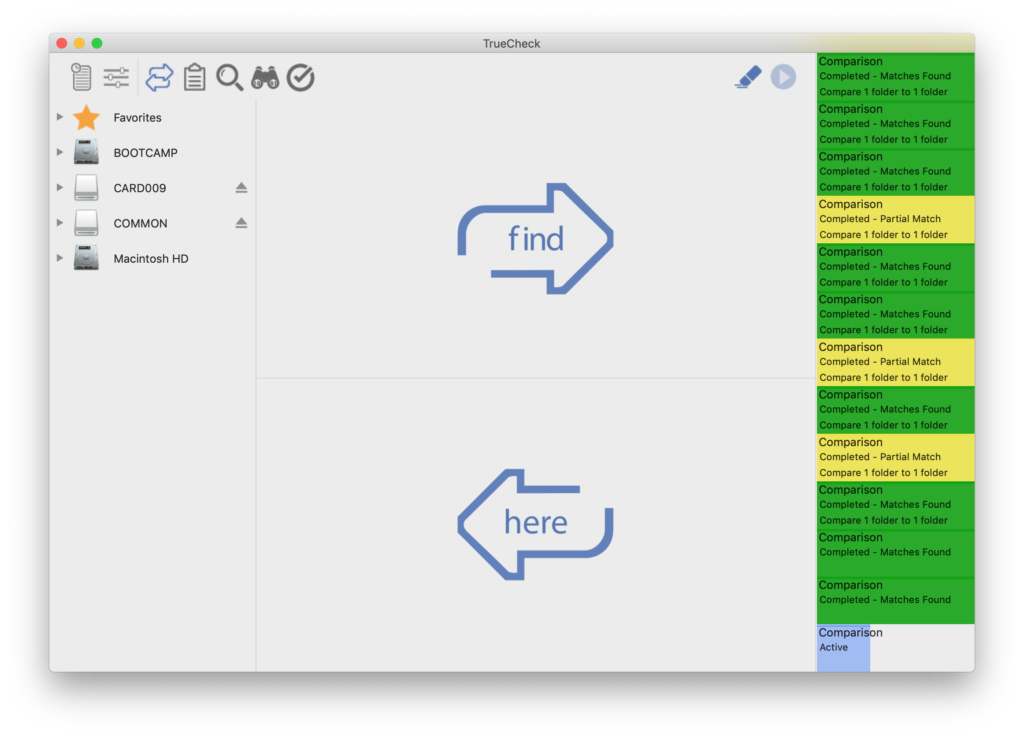Click the topmost green Matches Found comparison

(x=895, y=75)
